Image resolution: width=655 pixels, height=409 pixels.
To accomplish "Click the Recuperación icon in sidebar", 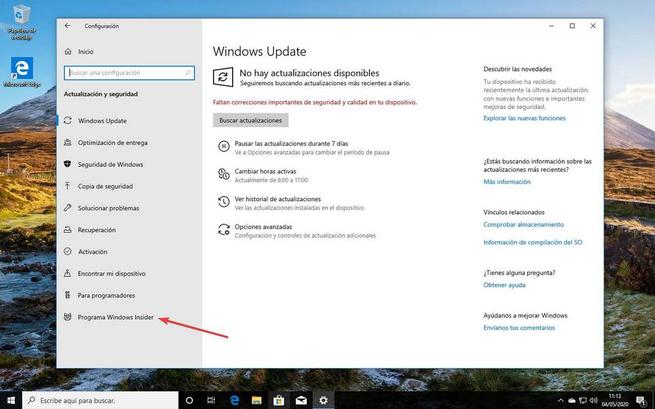I will tap(67, 229).
